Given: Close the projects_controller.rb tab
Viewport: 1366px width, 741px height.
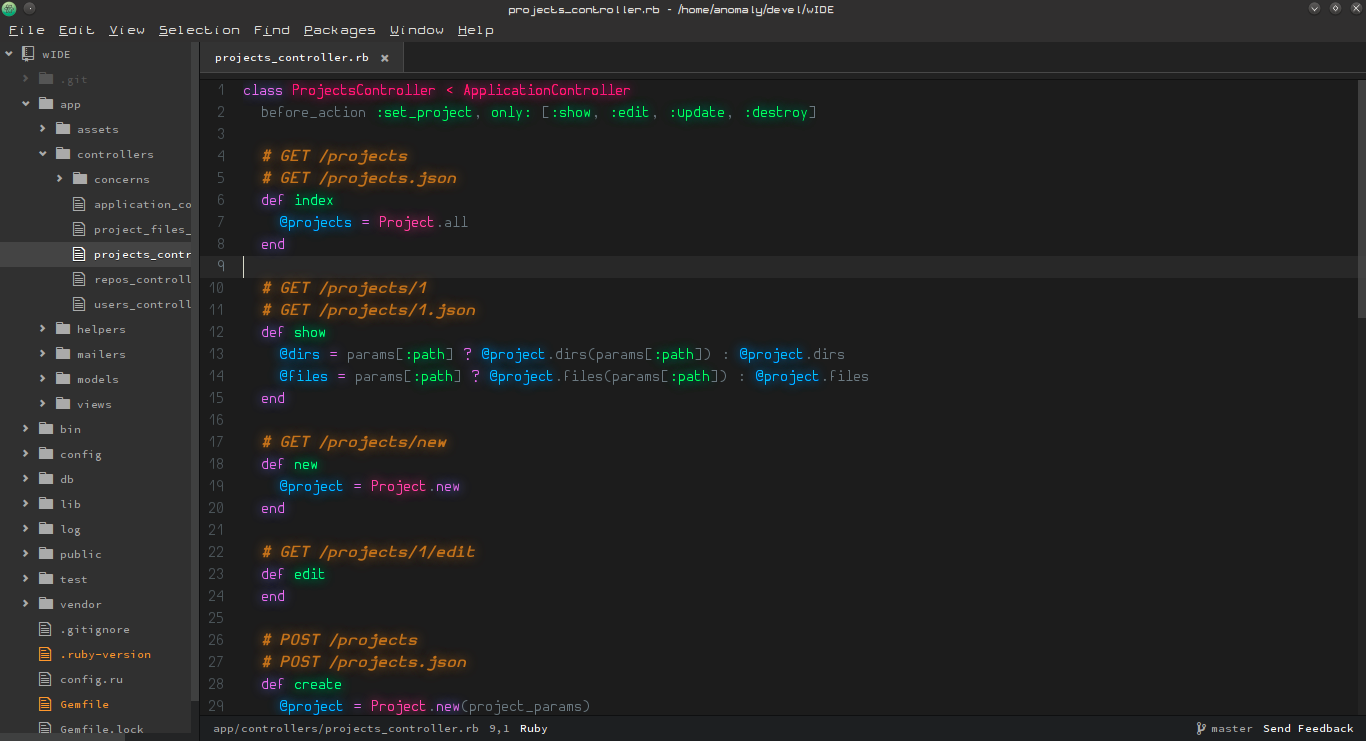Looking at the screenshot, I should (384, 58).
